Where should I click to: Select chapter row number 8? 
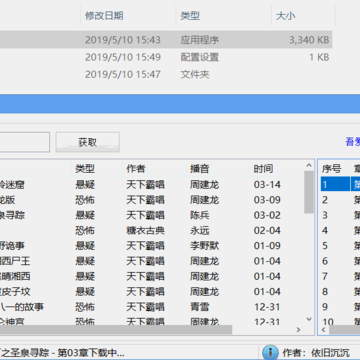pyautogui.click(x=340, y=292)
